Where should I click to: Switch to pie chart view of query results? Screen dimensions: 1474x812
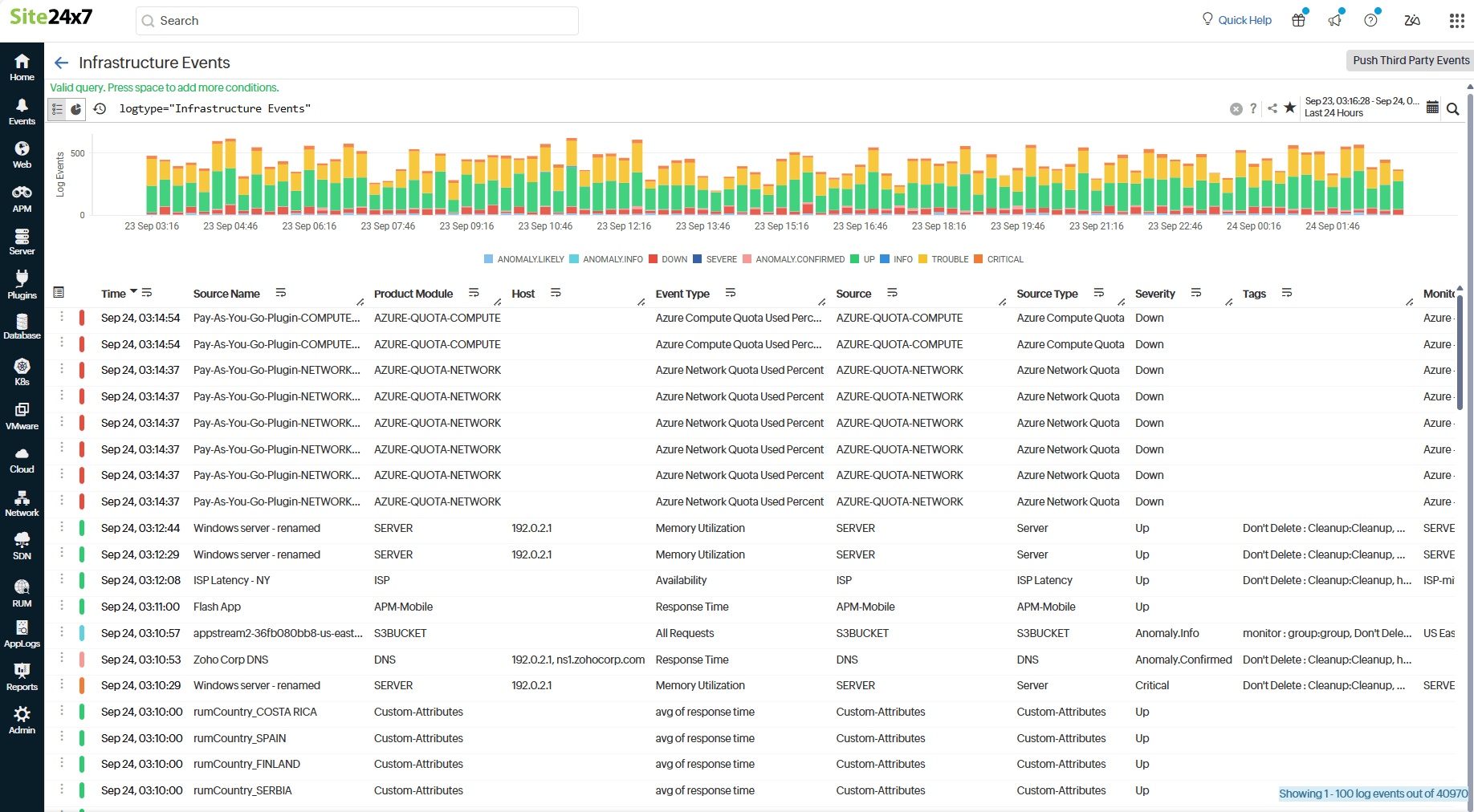pos(75,108)
